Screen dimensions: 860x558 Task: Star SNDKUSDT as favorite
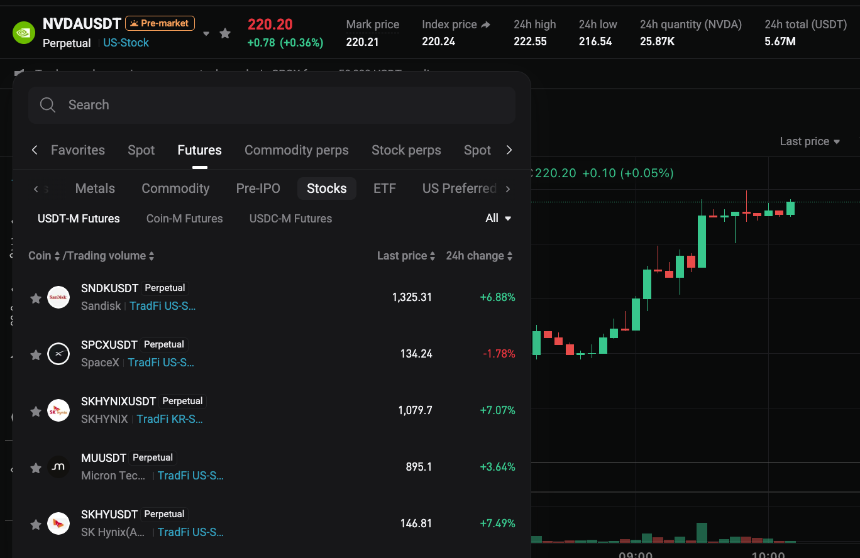36,298
